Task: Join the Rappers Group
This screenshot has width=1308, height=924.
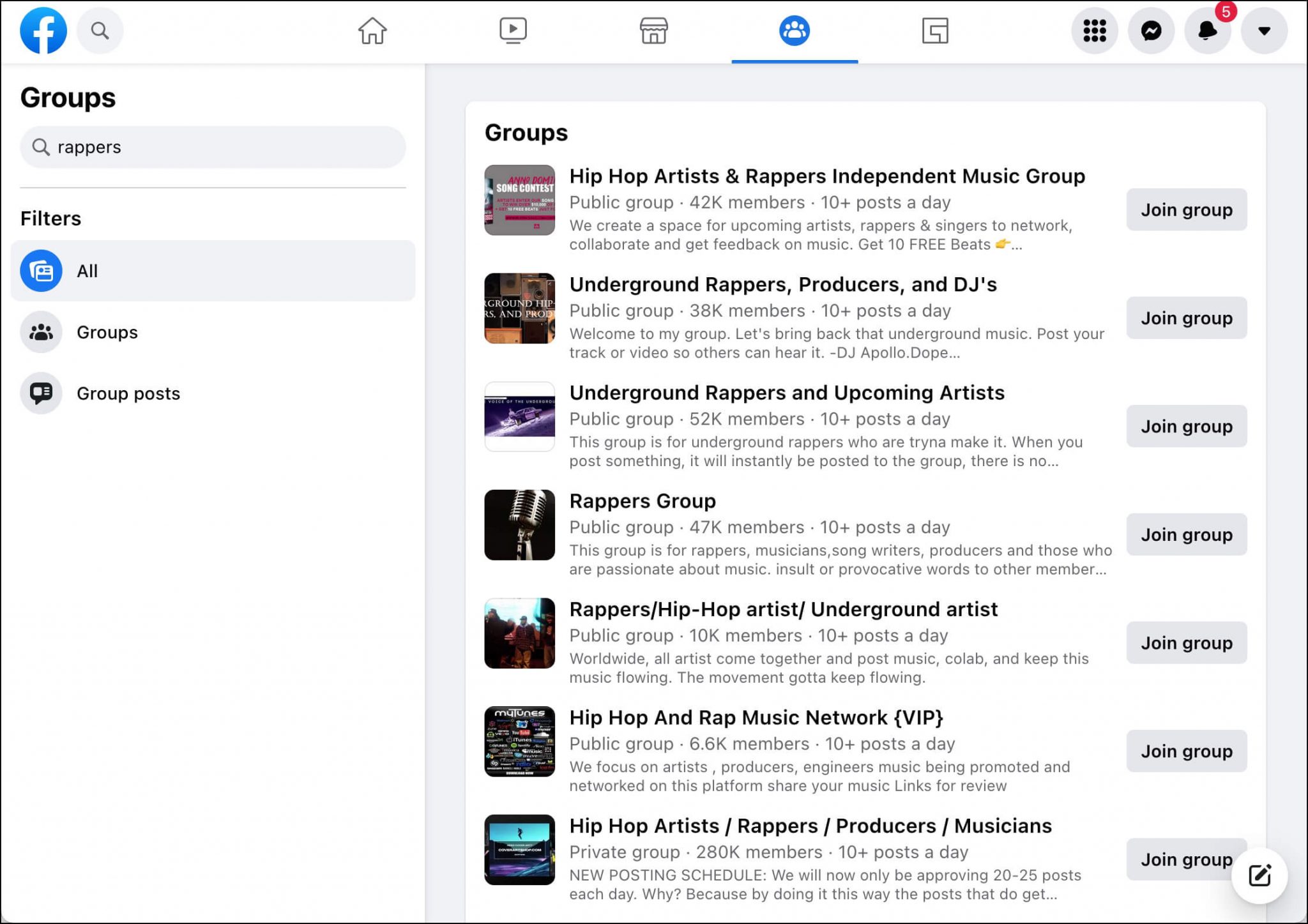Action: [x=1186, y=534]
